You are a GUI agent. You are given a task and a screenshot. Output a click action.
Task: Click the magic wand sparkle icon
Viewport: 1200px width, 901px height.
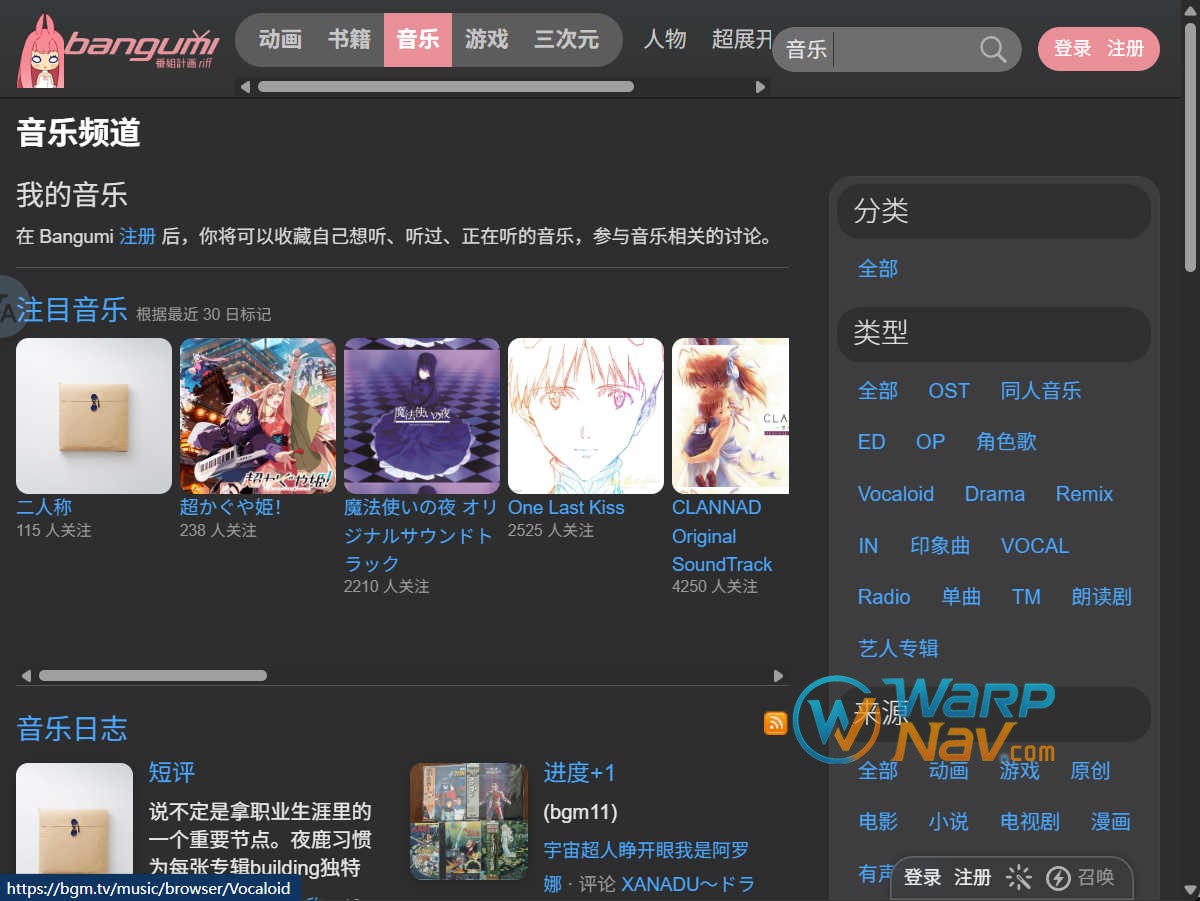coord(1018,878)
